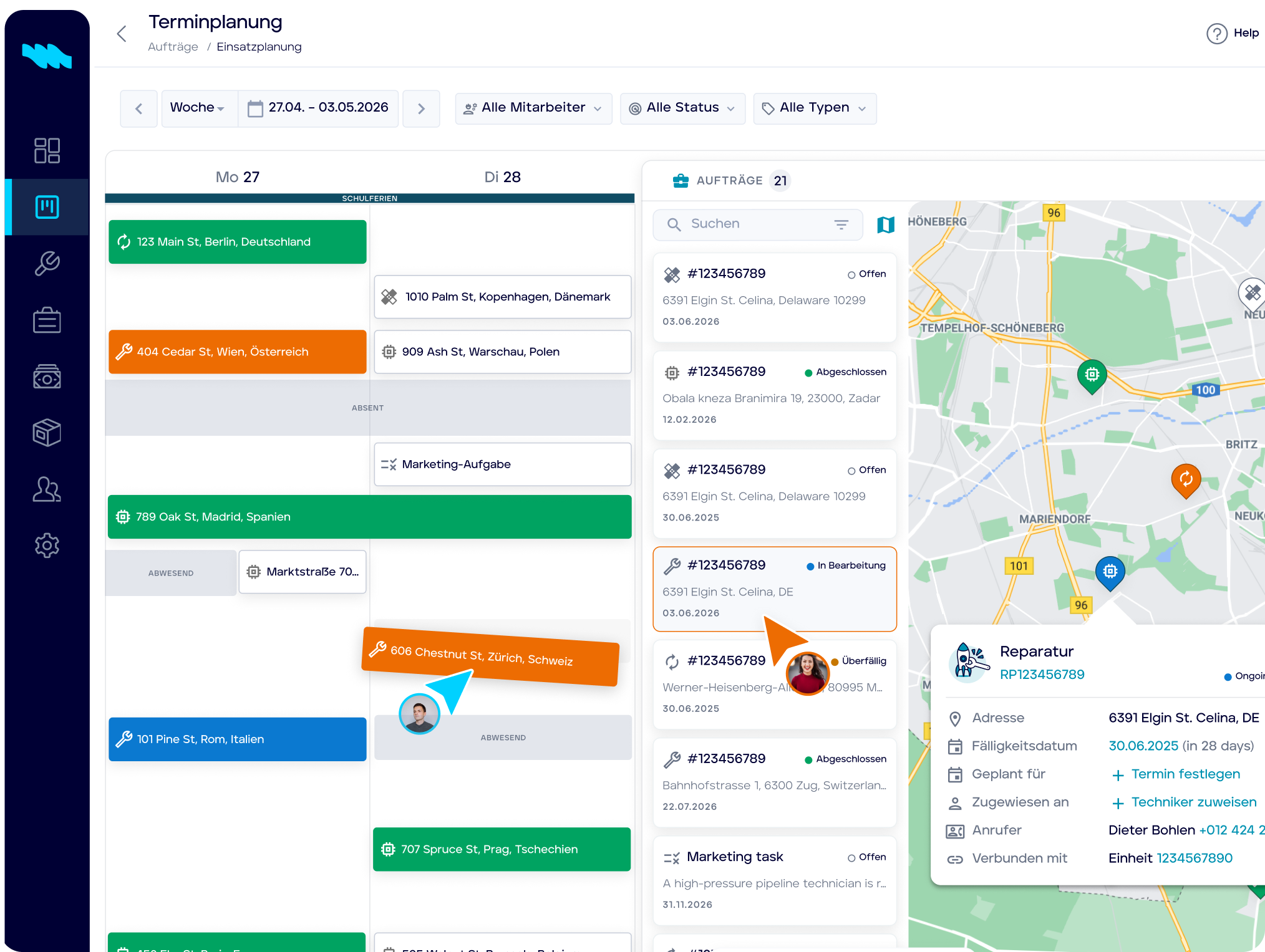Open the Marketing task order card

774,880
